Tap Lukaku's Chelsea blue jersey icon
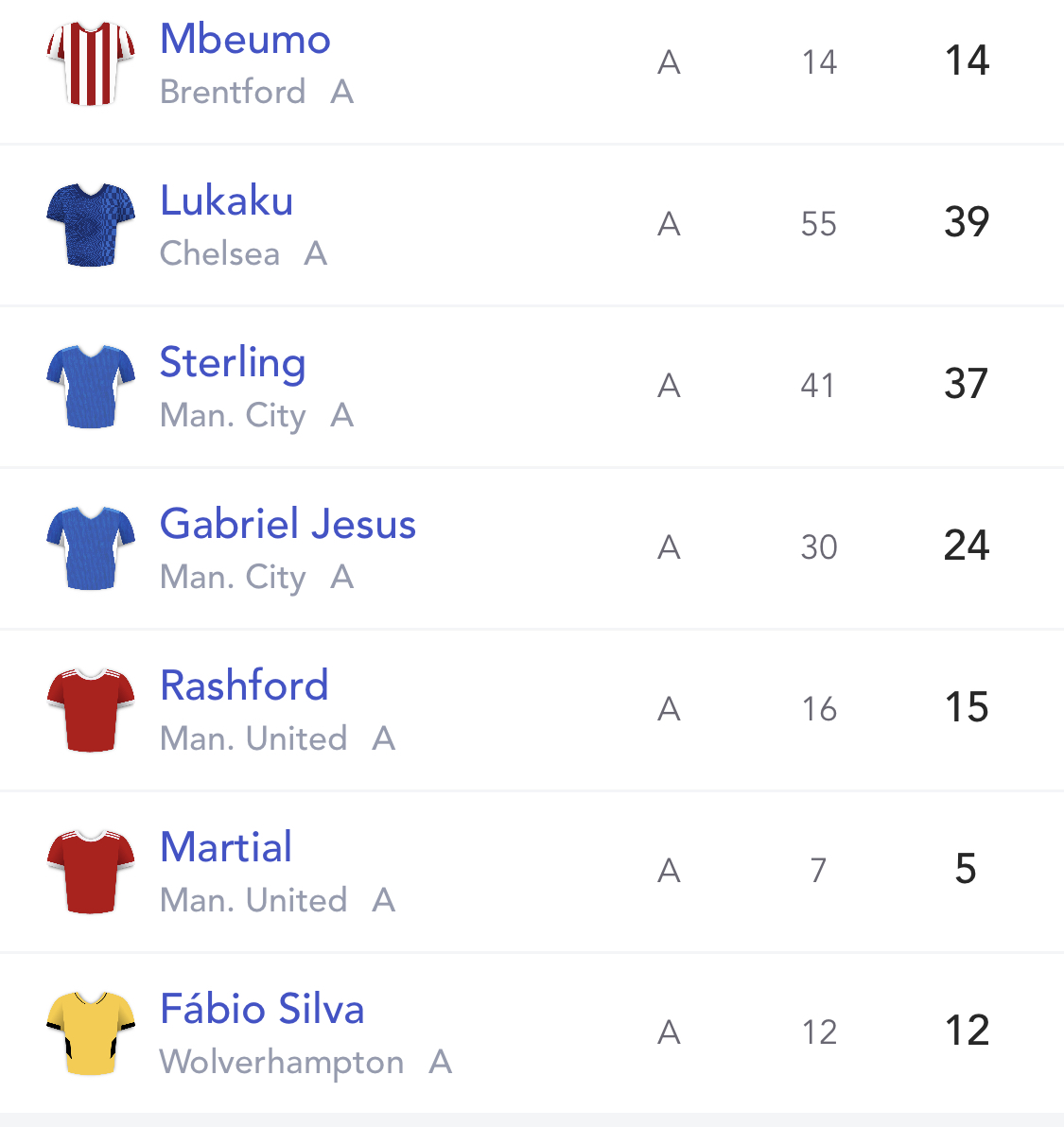1064x1127 pixels. coord(91,225)
